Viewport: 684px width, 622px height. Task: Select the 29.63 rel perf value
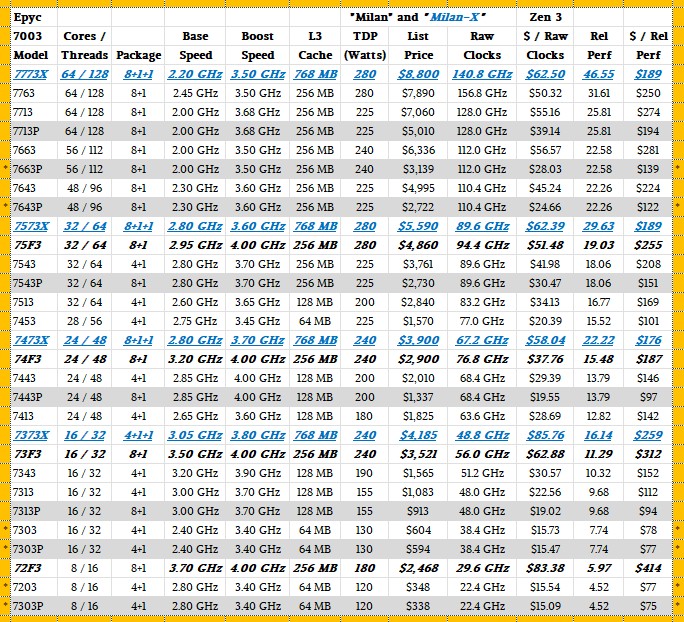(598, 226)
